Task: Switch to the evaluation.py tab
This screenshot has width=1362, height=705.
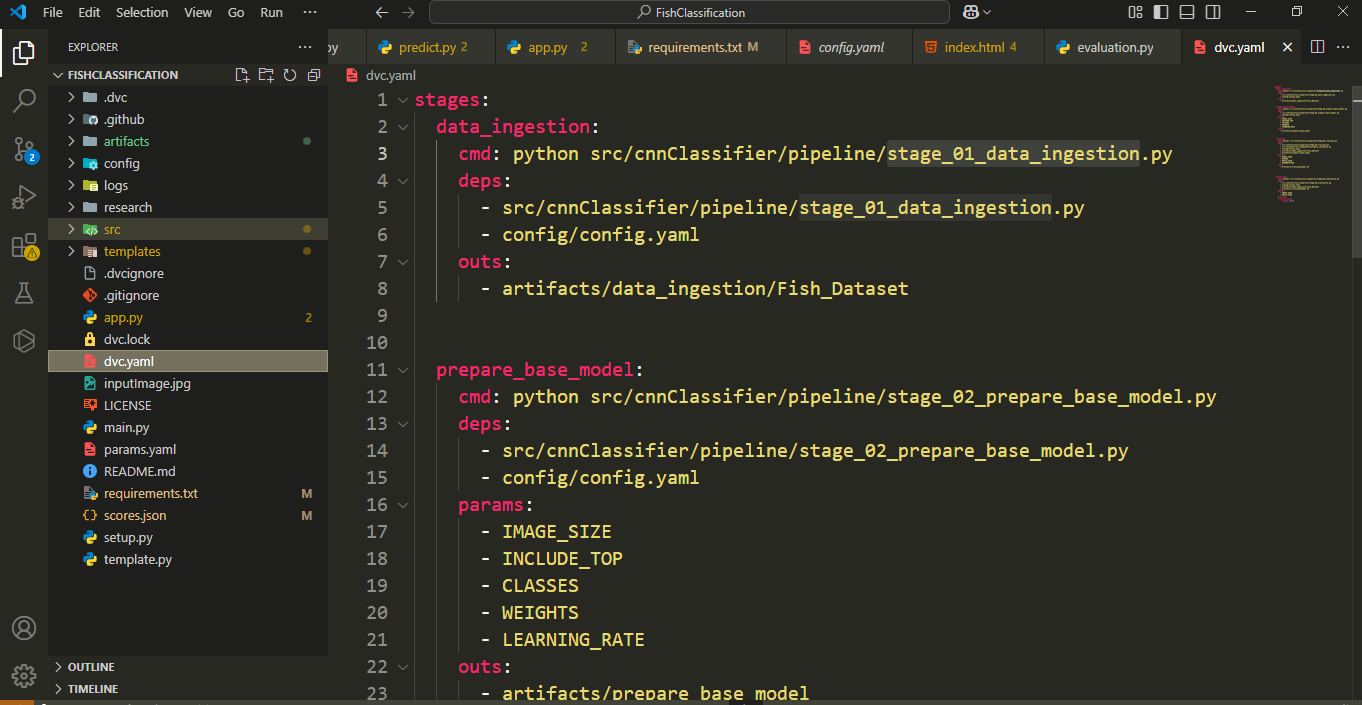Action: coord(1114,47)
